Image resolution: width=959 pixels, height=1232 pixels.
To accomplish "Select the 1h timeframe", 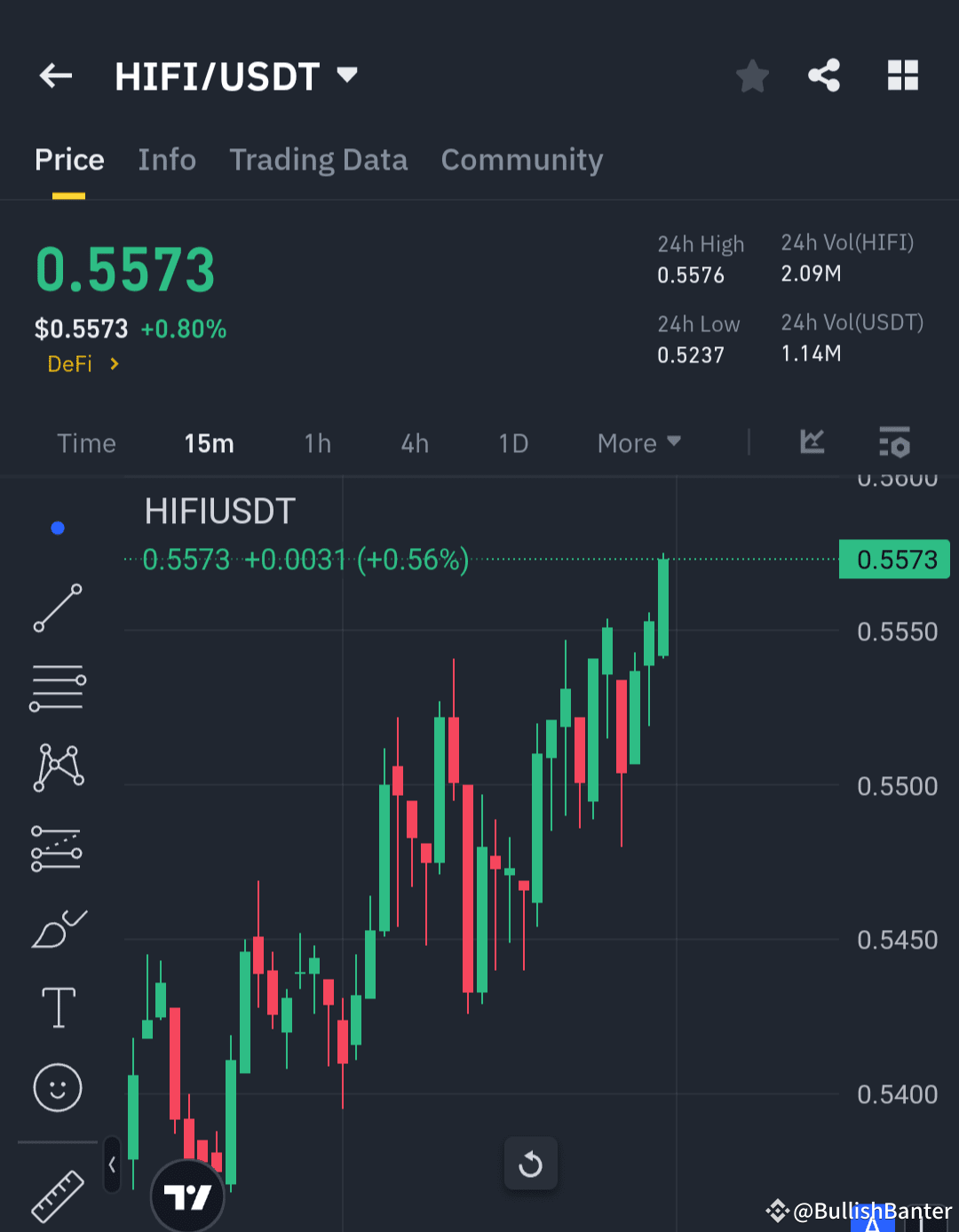I will tap(317, 442).
